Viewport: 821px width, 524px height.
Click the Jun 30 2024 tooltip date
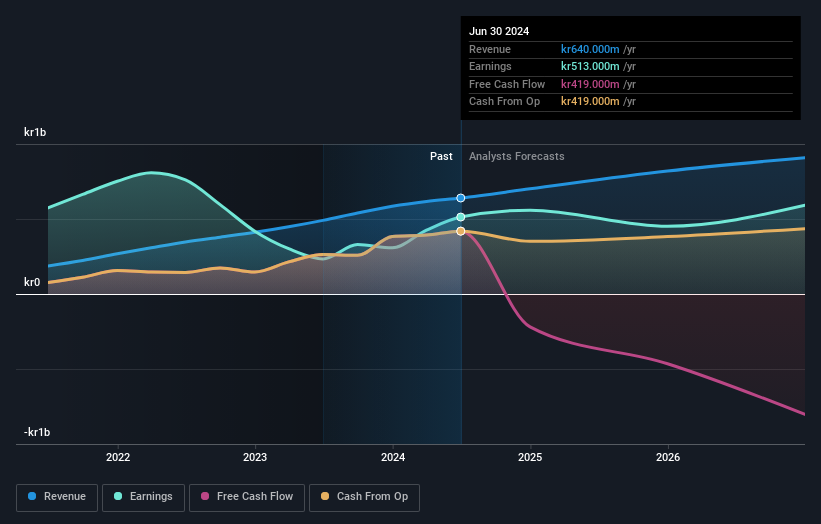499,31
